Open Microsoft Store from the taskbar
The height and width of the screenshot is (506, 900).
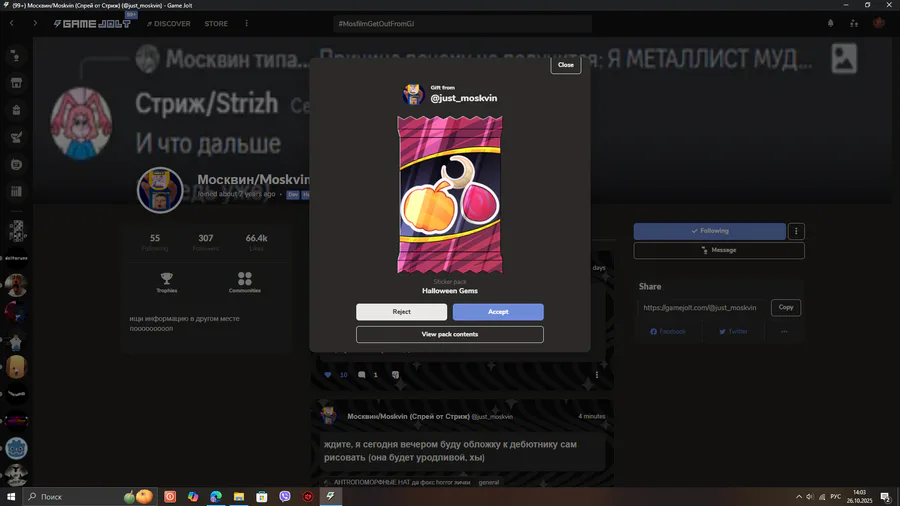click(x=262, y=497)
